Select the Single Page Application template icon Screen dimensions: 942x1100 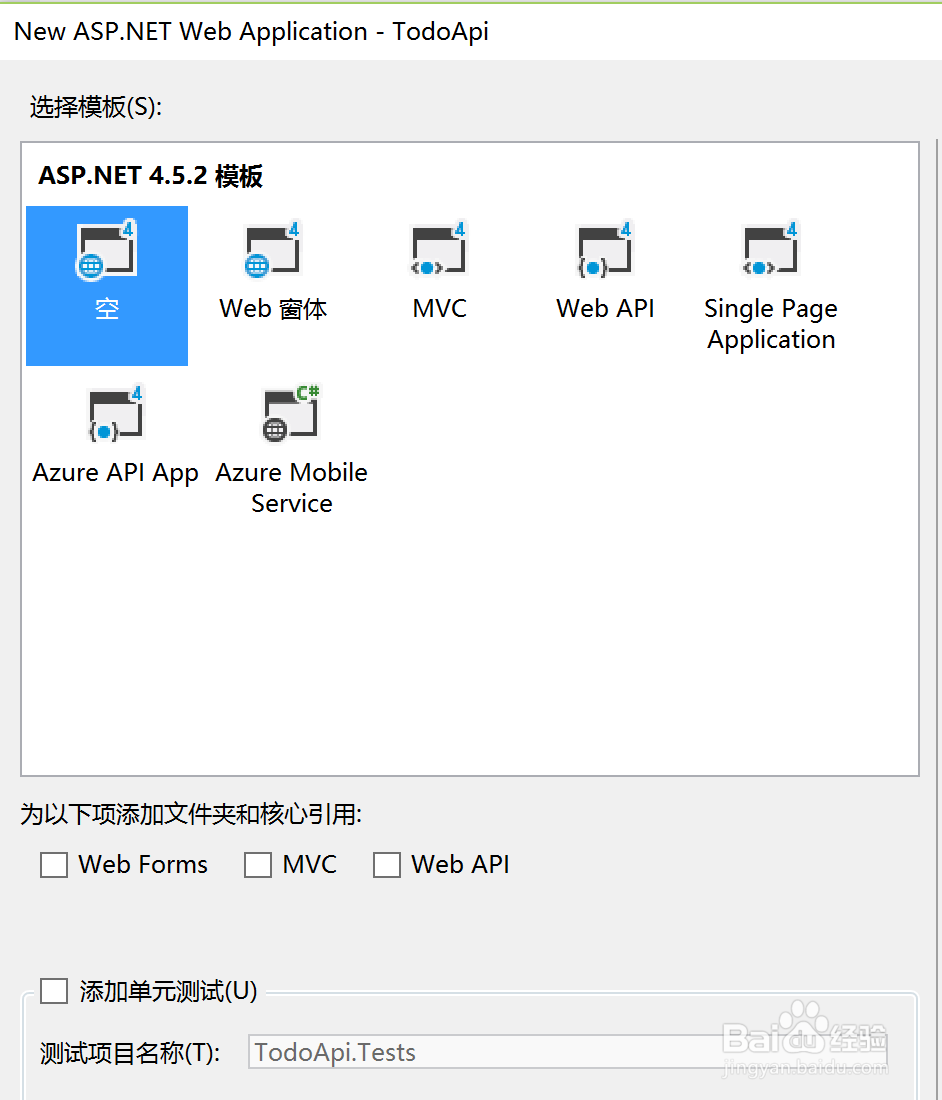tap(770, 250)
